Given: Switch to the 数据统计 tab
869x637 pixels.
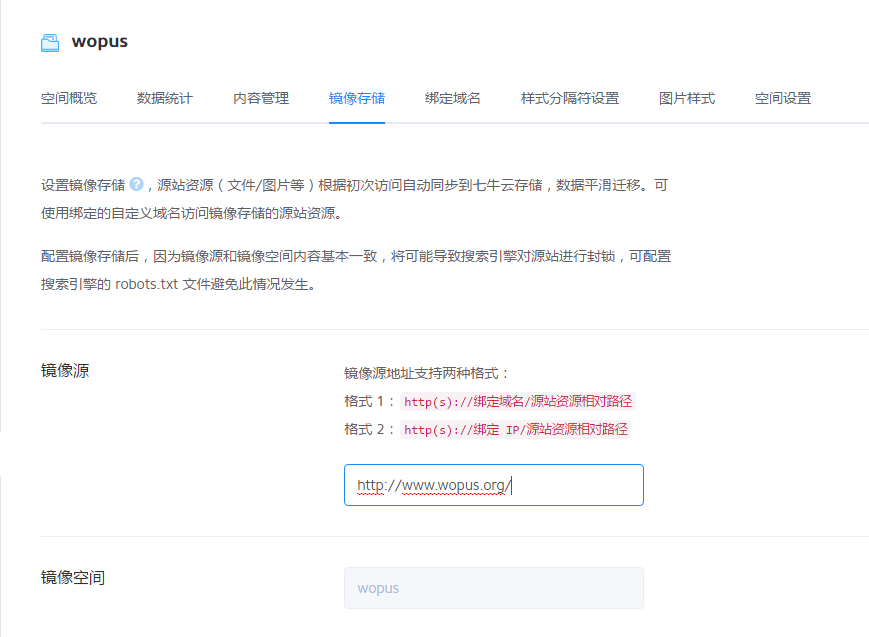Looking at the screenshot, I should pos(165,98).
